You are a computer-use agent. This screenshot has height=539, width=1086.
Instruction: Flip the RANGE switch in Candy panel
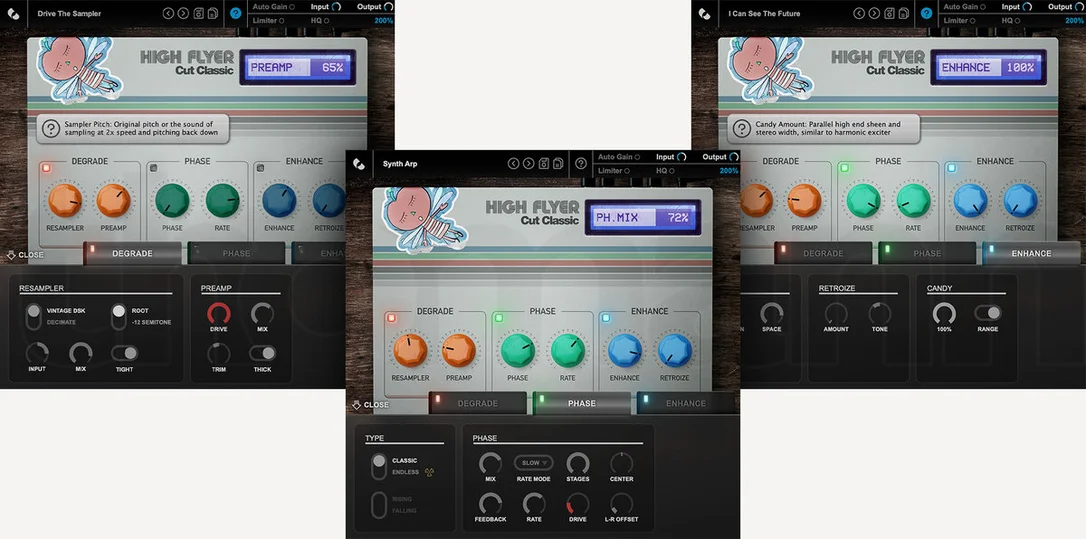click(x=988, y=313)
